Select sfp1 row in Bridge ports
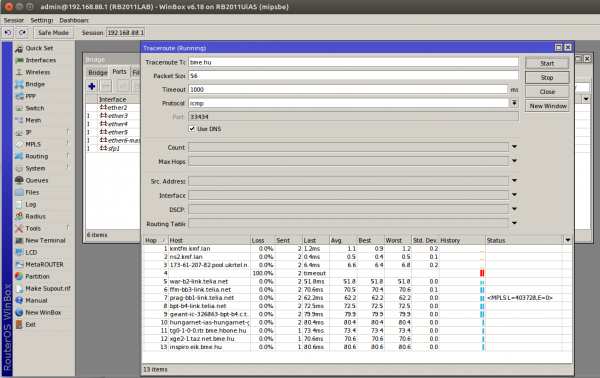This screenshot has height=378, width=600. coord(113,148)
